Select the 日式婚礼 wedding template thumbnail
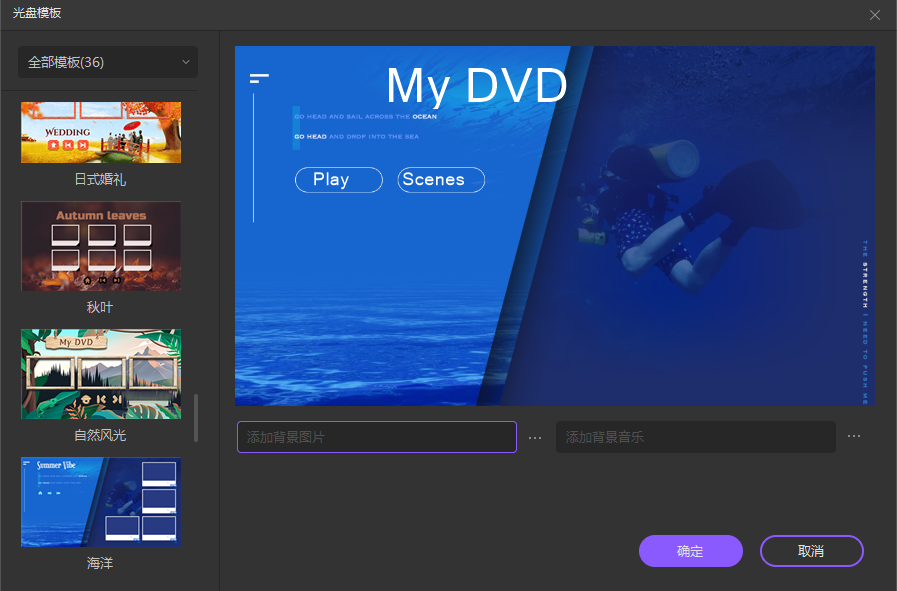The image size is (897, 591). click(101, 132)
